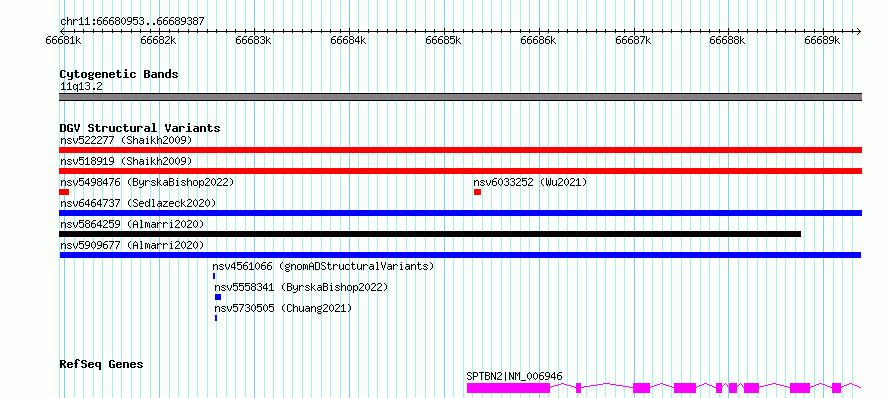Open nsv4561066 (gnomADStructuralVariants) label

tap(323, 267)
